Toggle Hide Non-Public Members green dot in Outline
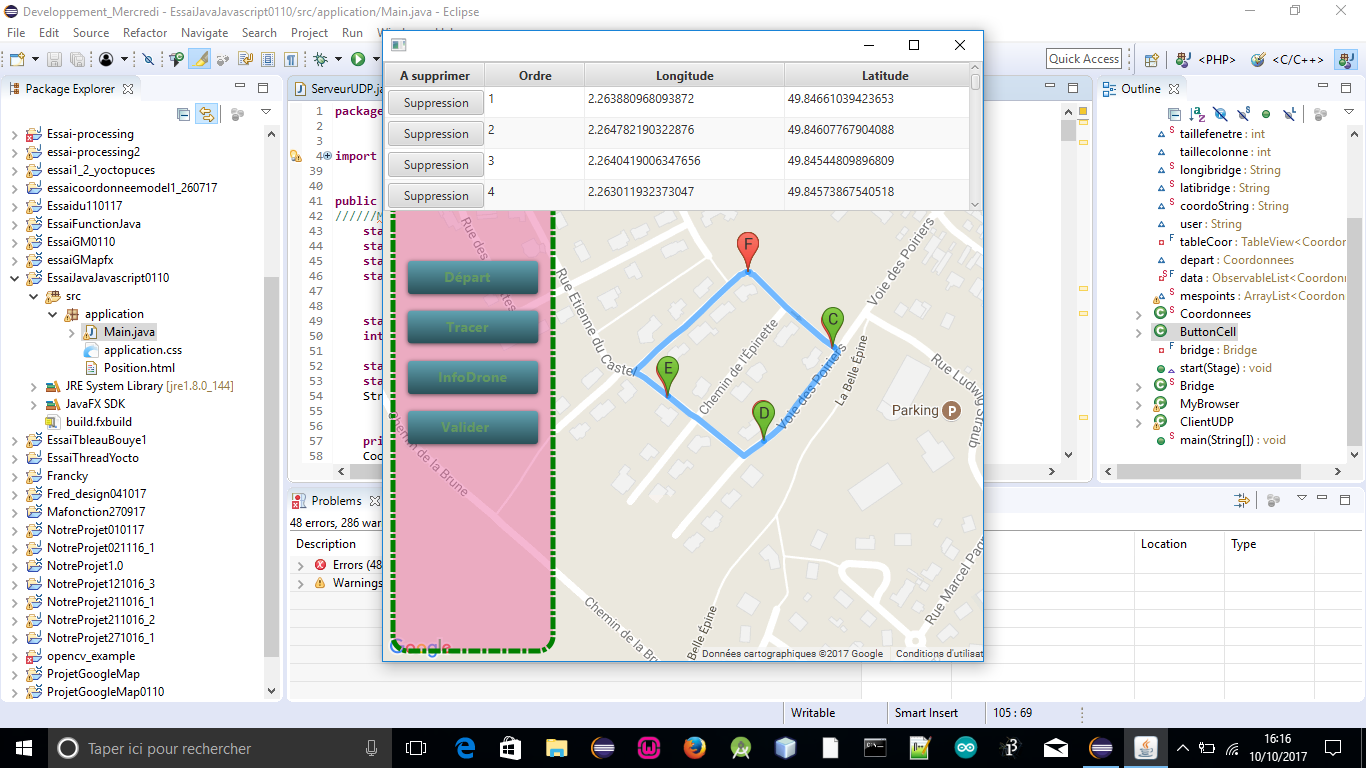Image resolution: width=1366 pixels, height=768 pixels. pos(1266,114)
